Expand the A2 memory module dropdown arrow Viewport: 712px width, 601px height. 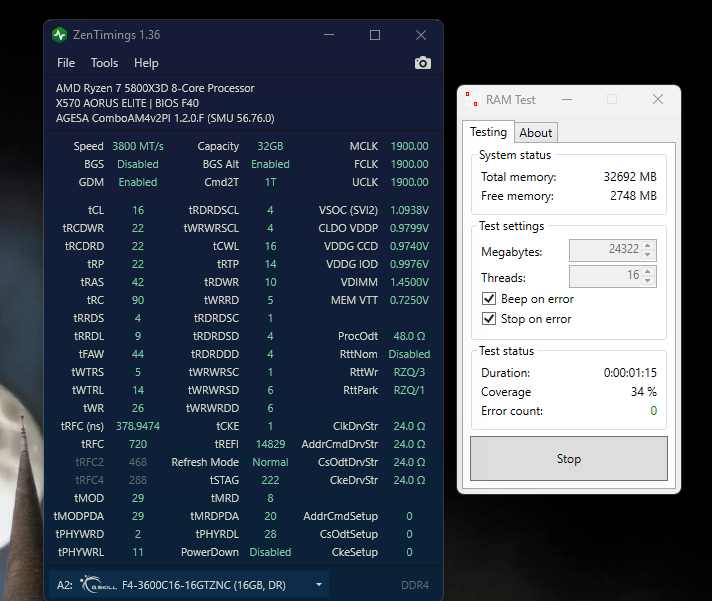319,585
